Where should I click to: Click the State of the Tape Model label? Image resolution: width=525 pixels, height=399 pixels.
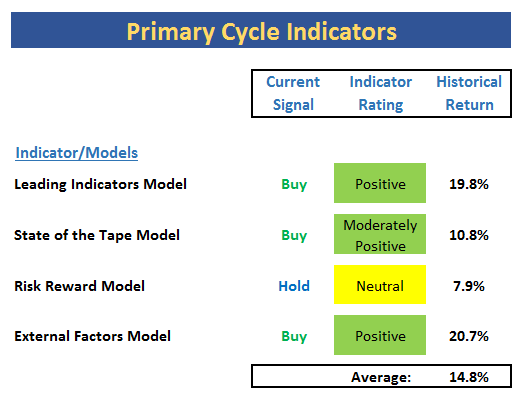[97, 235]
